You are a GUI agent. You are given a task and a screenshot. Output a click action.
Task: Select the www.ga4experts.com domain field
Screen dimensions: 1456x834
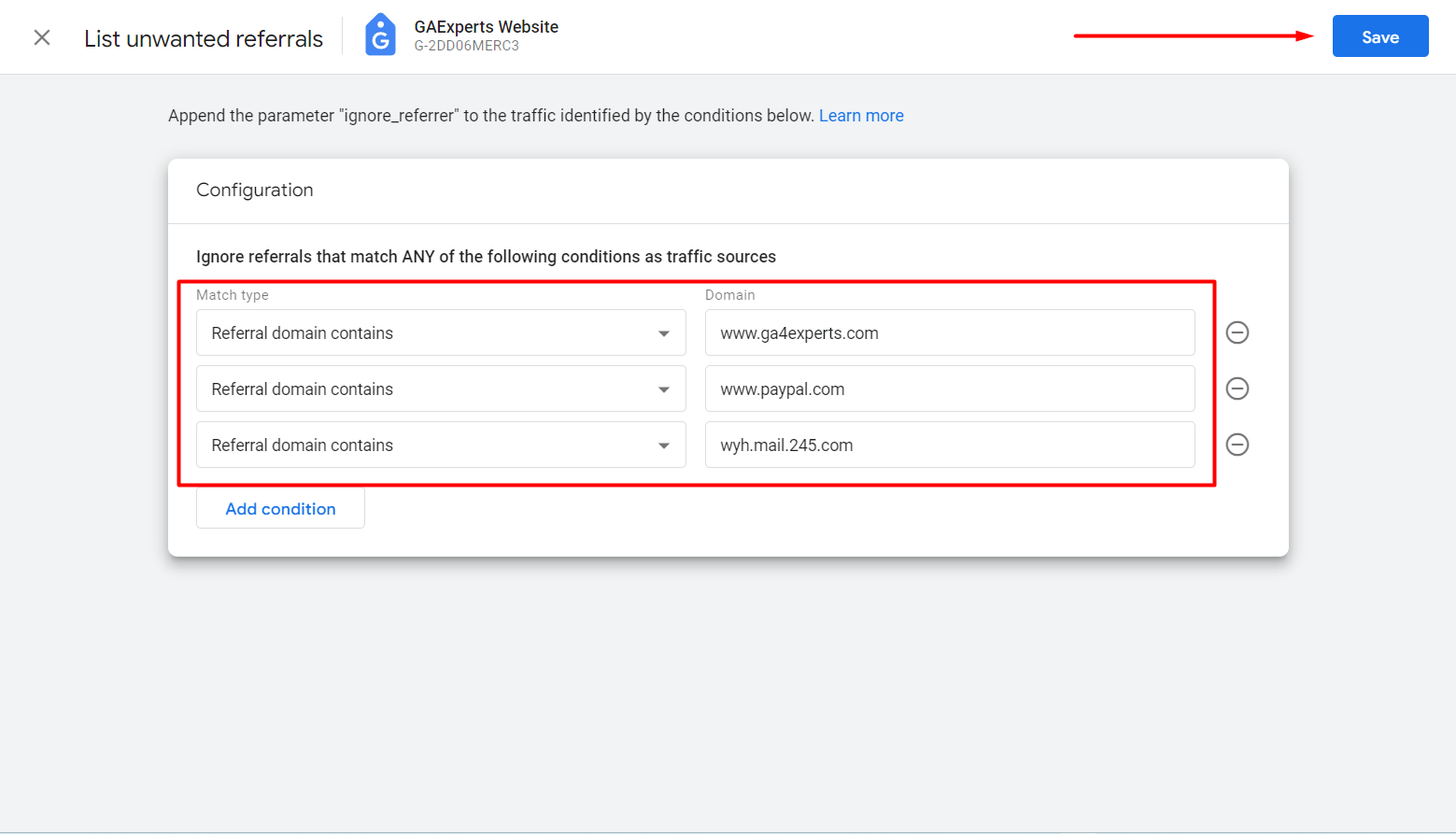pos(949,332)
